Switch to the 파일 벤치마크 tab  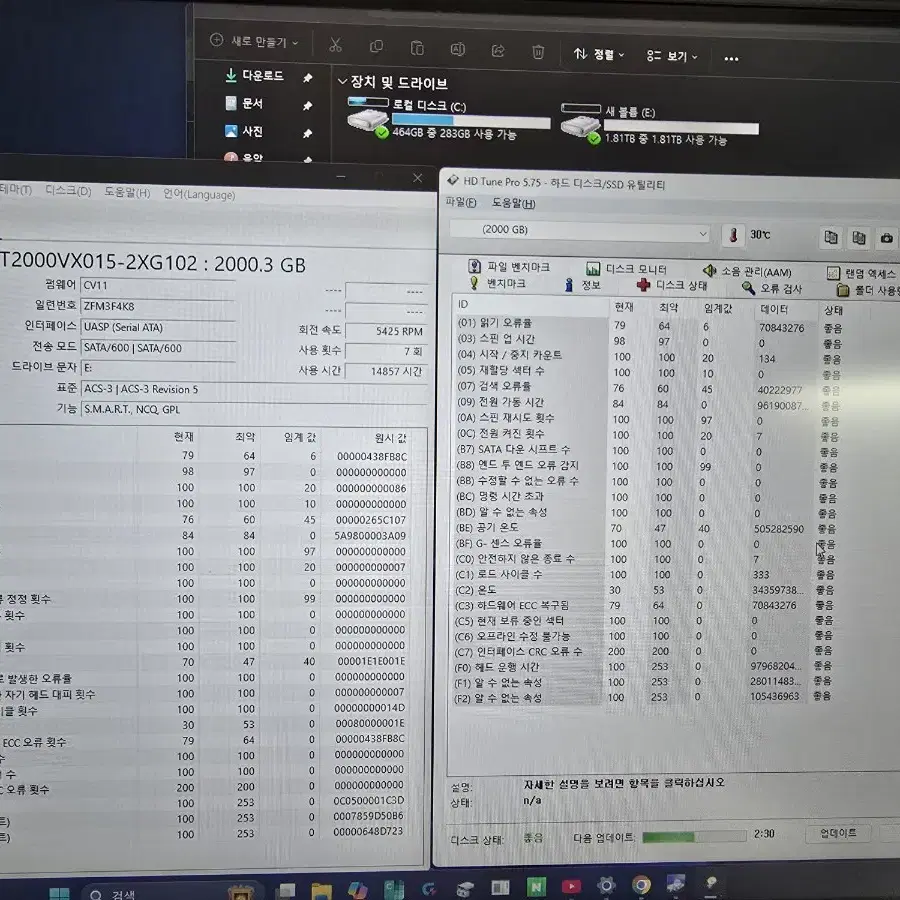pyautogui.click(x=509, y=266)
